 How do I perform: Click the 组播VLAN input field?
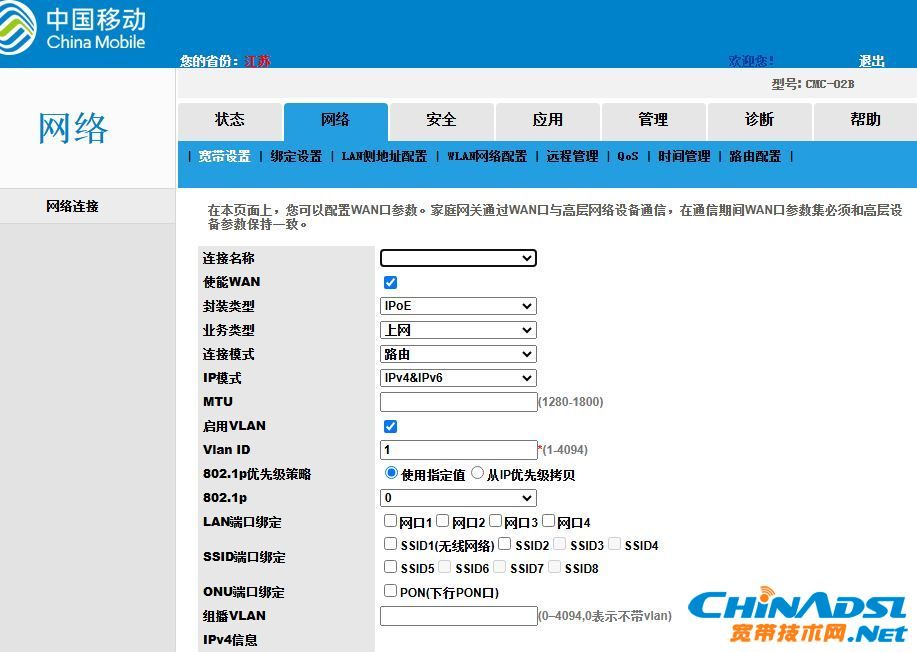pyautogui.click(x=458, y=616)
